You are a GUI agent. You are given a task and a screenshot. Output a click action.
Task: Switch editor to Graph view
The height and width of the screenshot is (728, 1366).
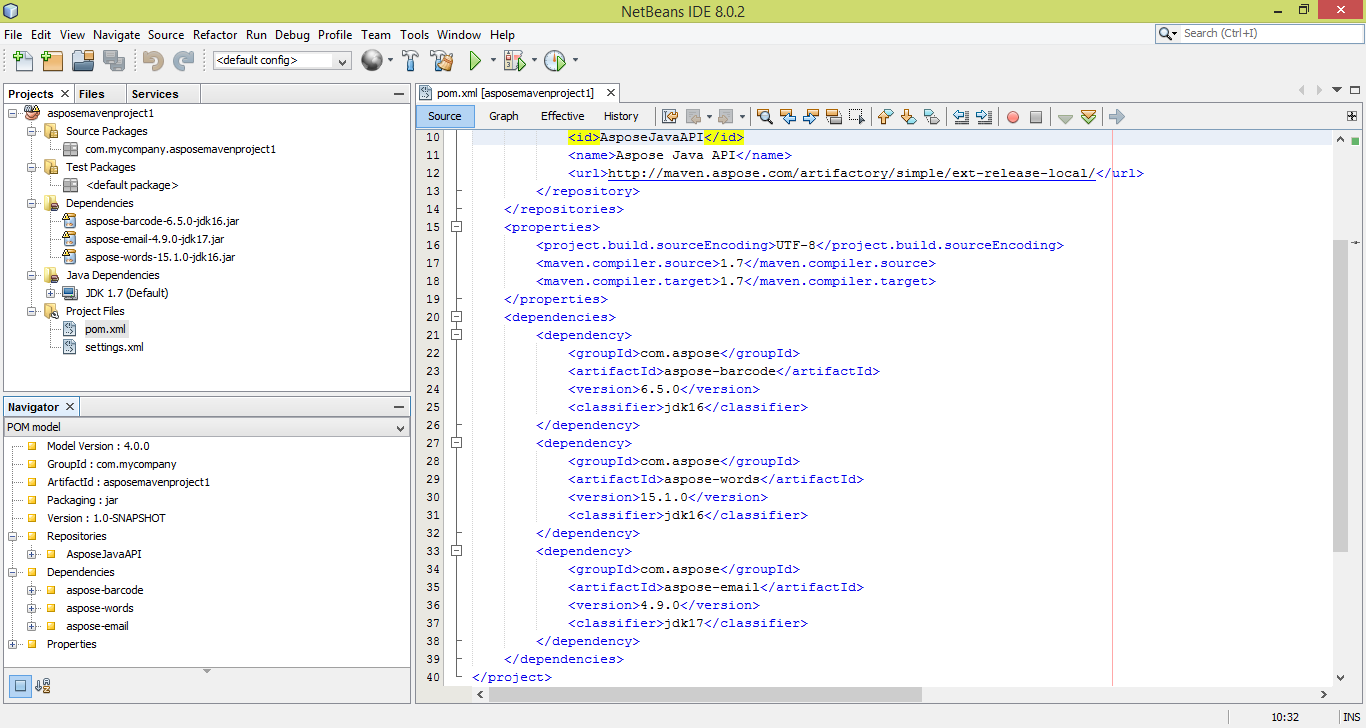(x=504, y=116)
